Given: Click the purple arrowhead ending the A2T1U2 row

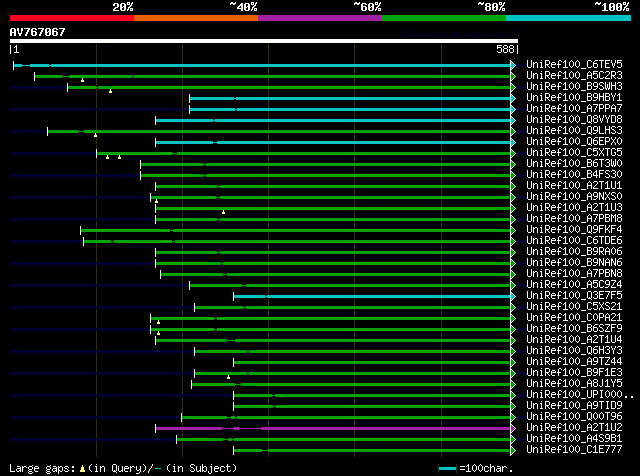Looking at the screenshot, I should click(x=513, y=429).
